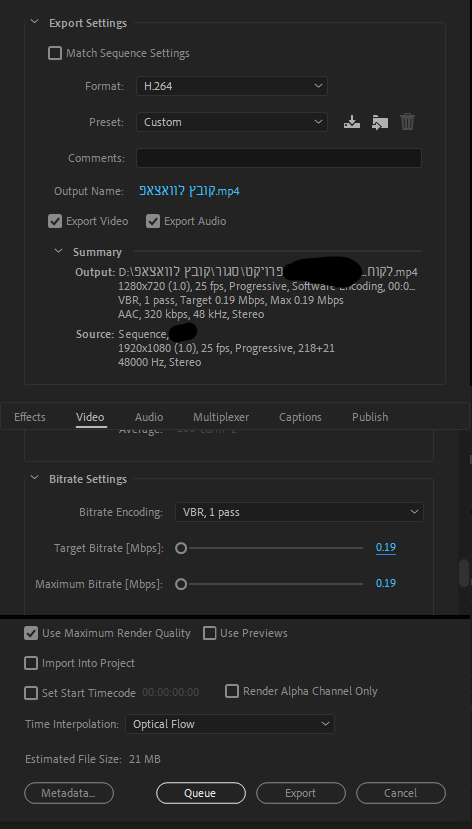This screenshot has height=829, width=472.
Task: Collapse the Bitrate Settings section
Action: click(x=34, y=478)
